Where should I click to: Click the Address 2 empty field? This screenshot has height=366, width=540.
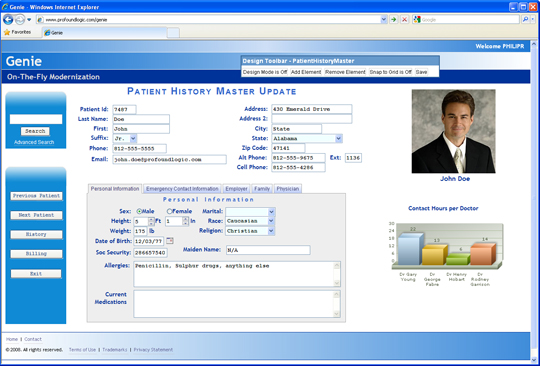[312, 119]
